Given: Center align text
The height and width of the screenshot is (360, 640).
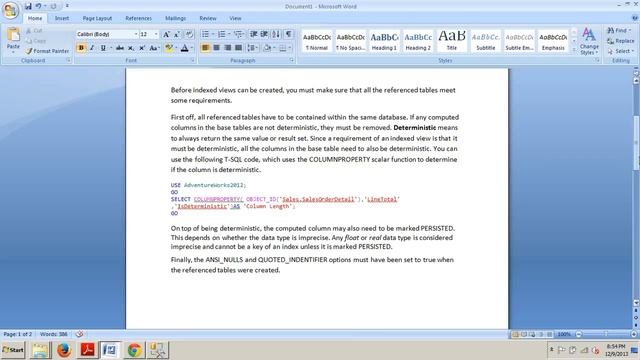Looking at the screenshot, I should (216, 48).
